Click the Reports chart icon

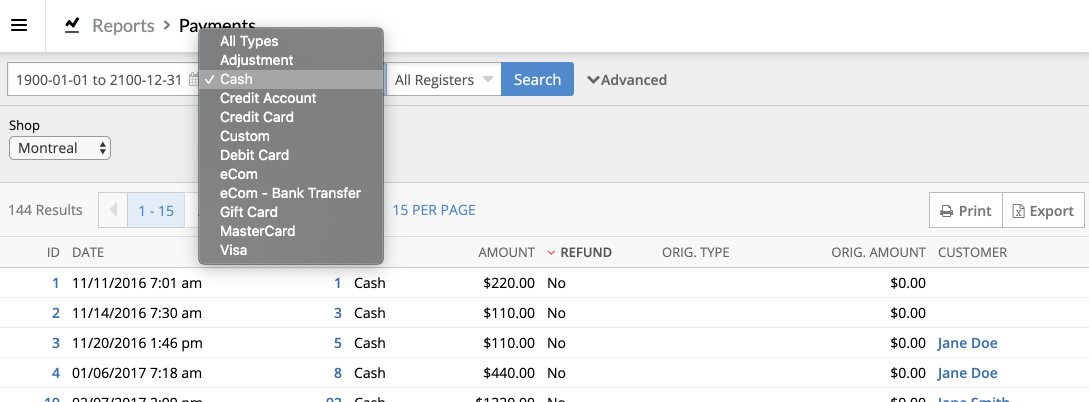tap(72, 26)
